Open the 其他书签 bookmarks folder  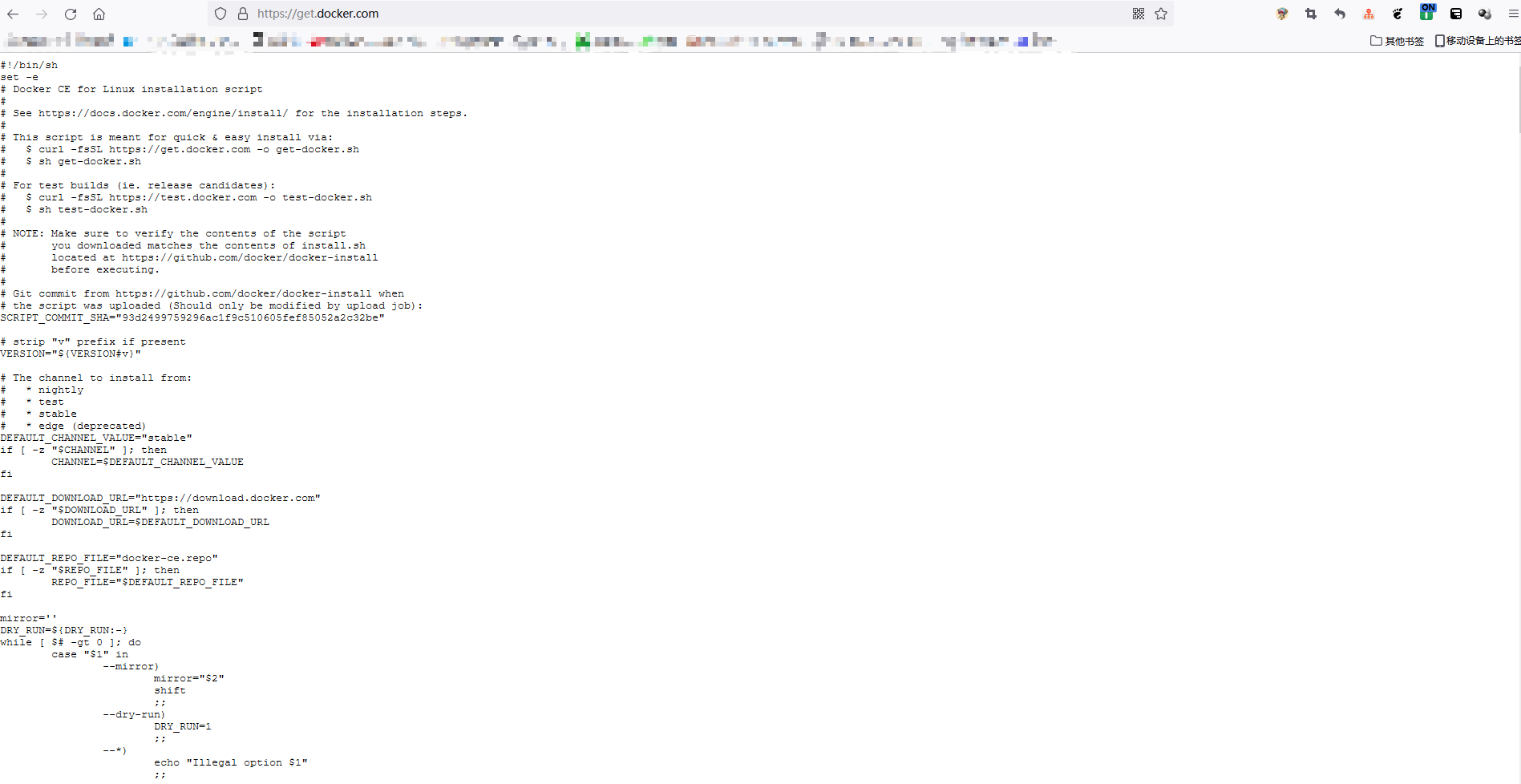(1397, 41)
